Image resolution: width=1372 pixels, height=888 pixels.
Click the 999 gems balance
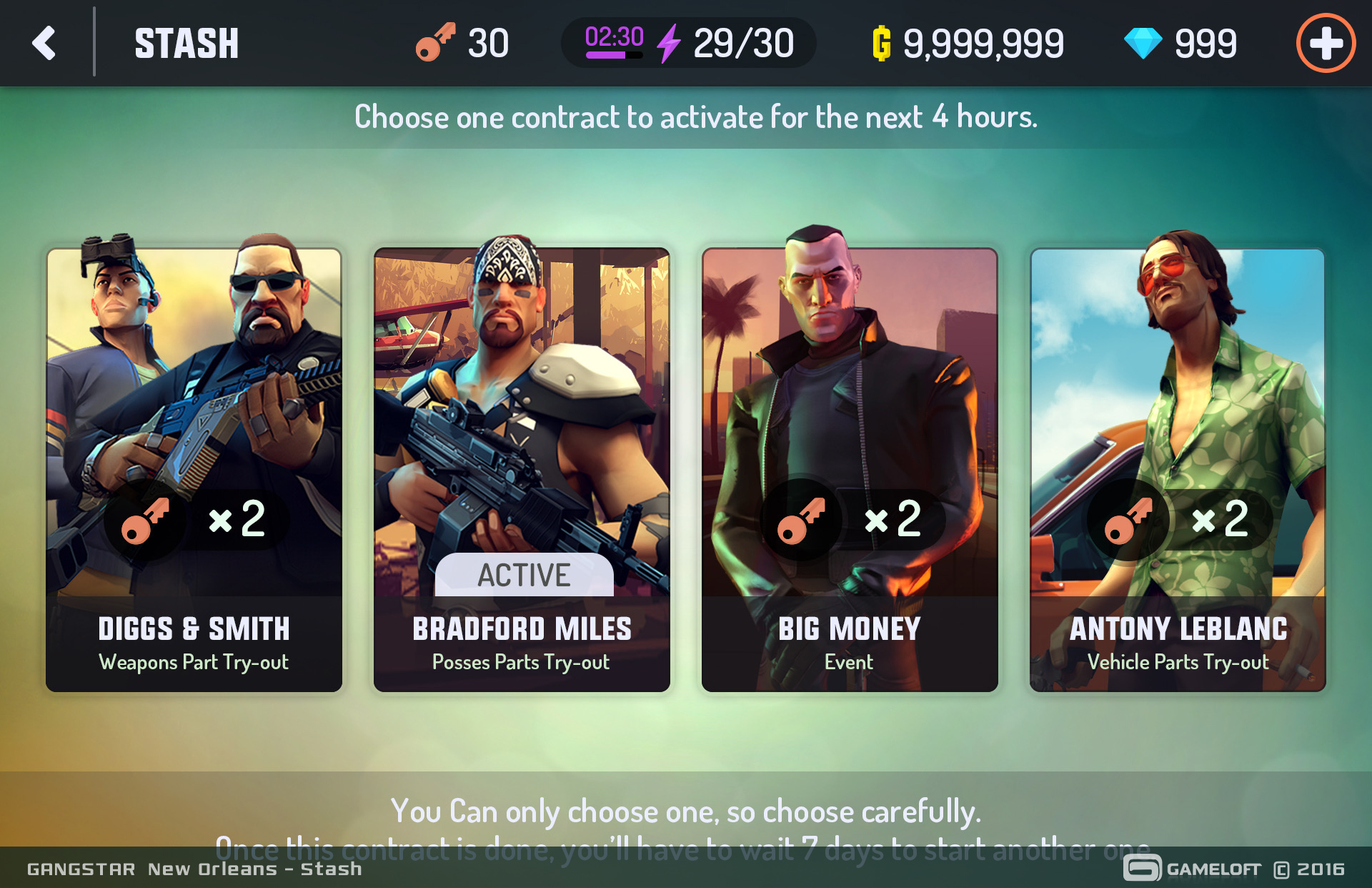click(1206, 44)
